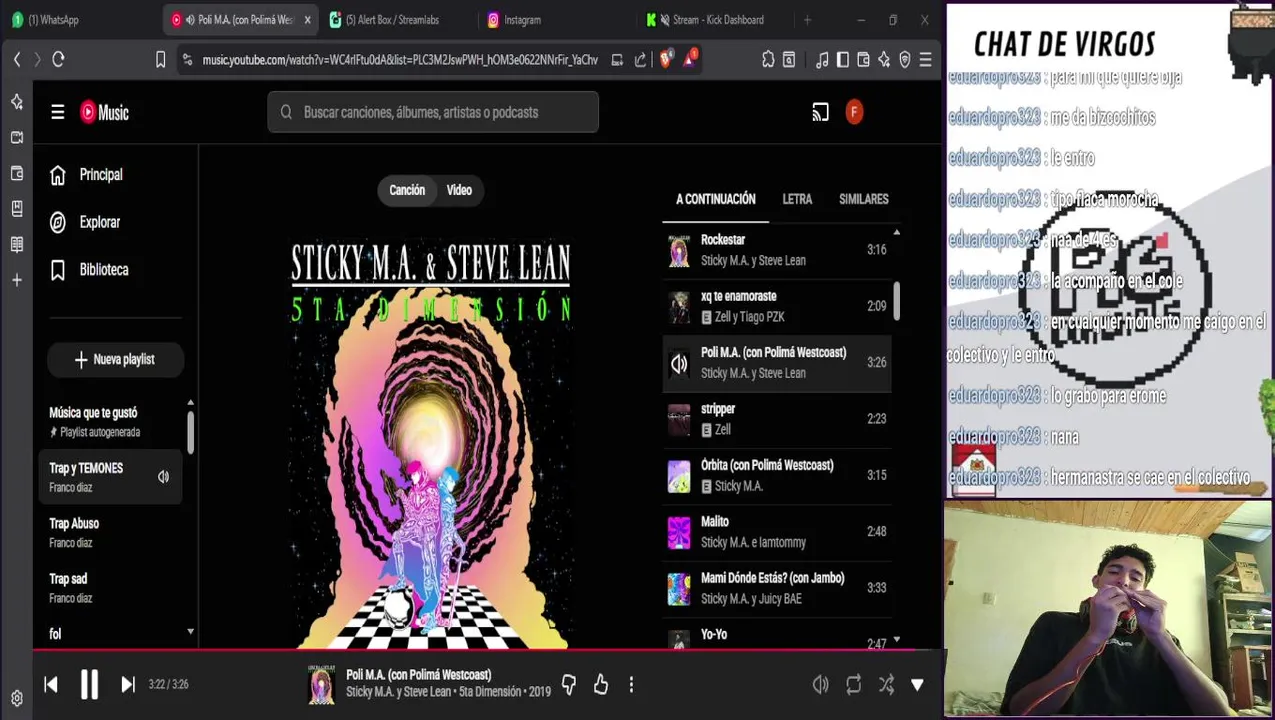Toggle shuffle mode

click(886, 684)
